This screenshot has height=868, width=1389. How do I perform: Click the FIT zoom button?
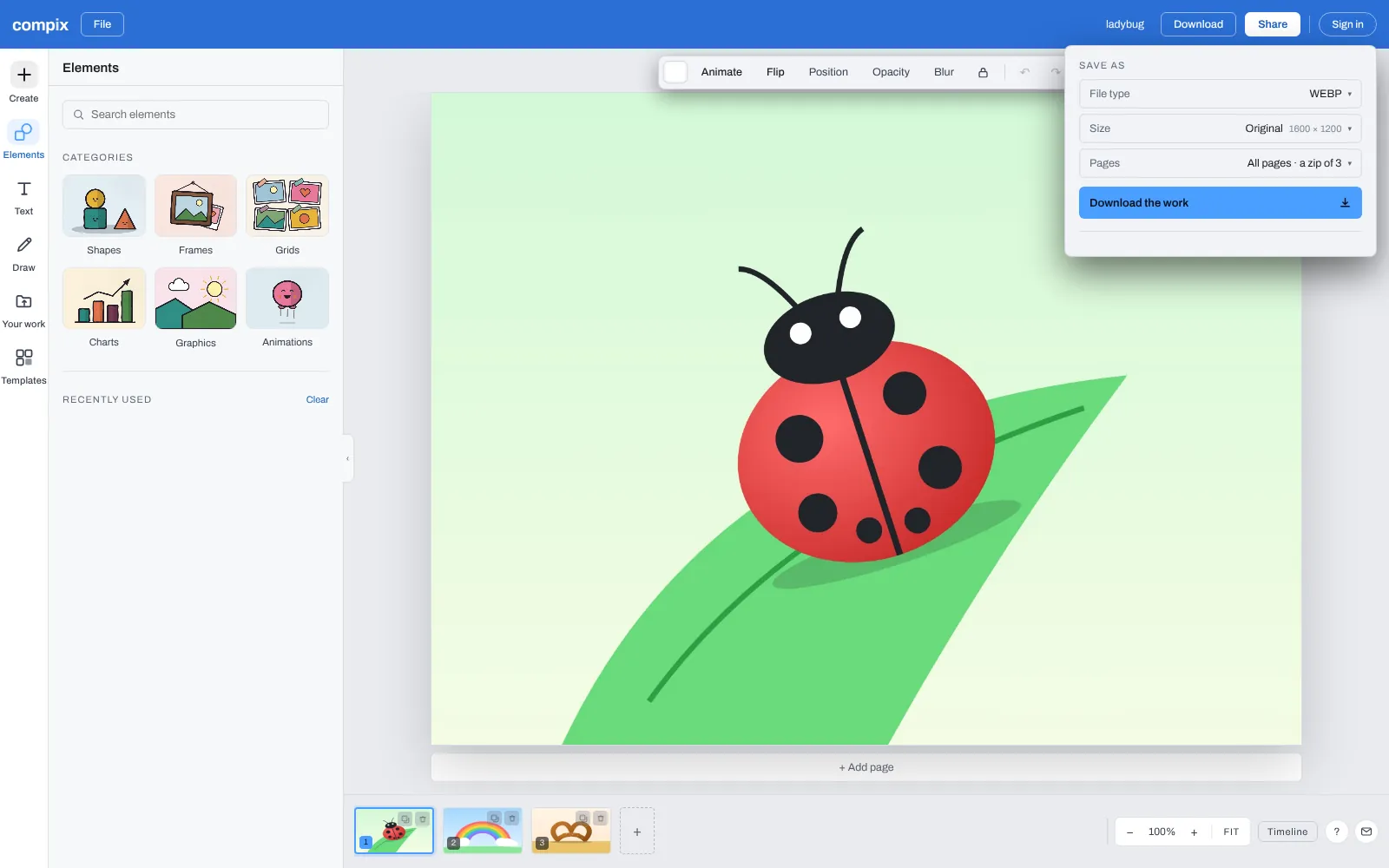[x=1231, y=832]
